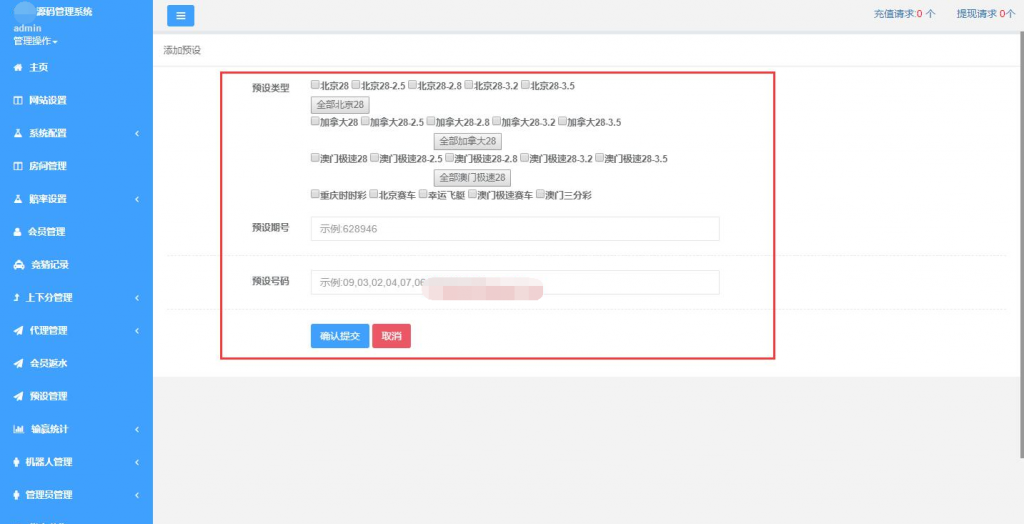Viewport: 1024px width, 524px height.
Task: Expand the 系统配置 submenu arrow
Action: 137,133
